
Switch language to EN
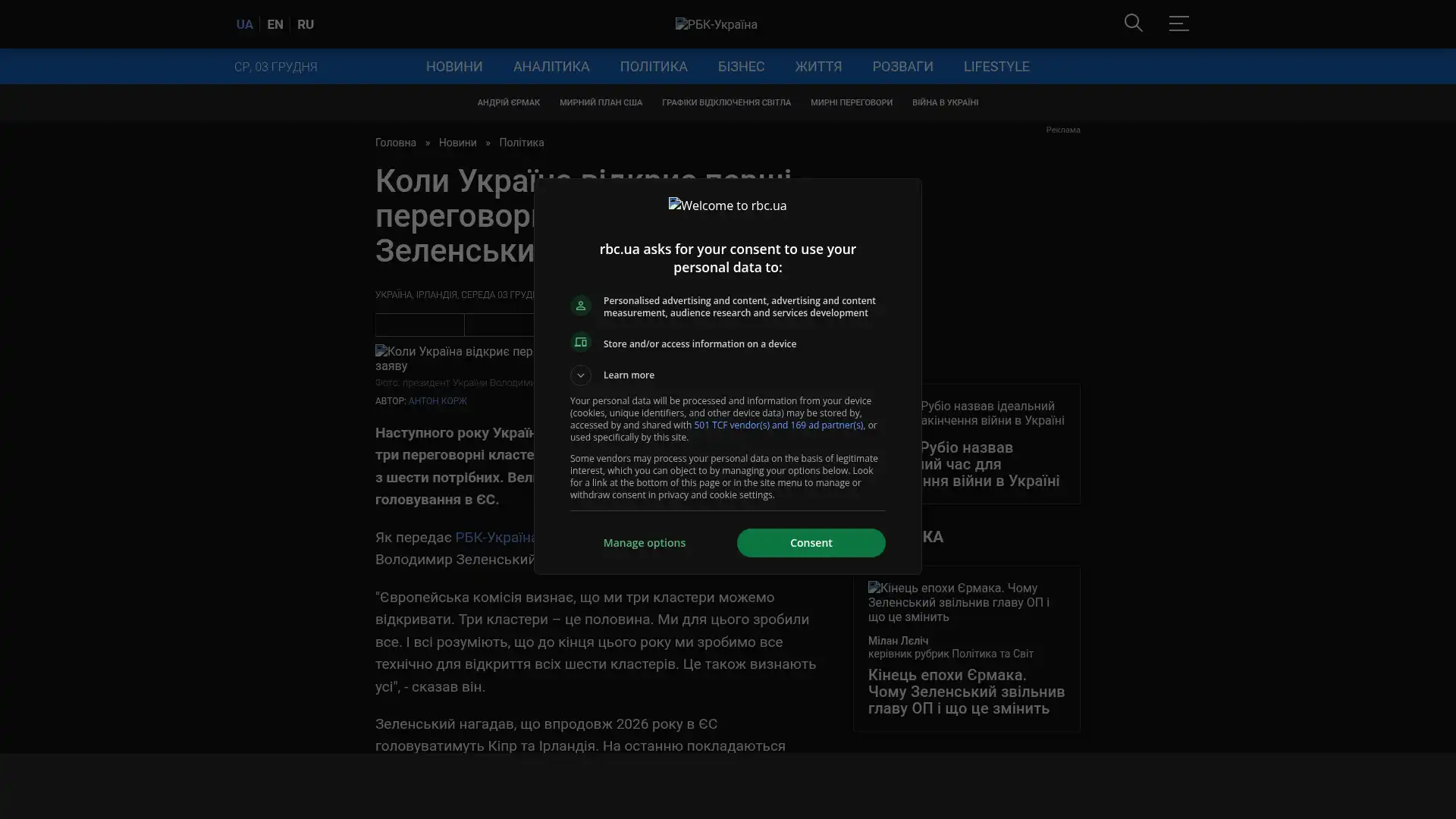point(275,24)
